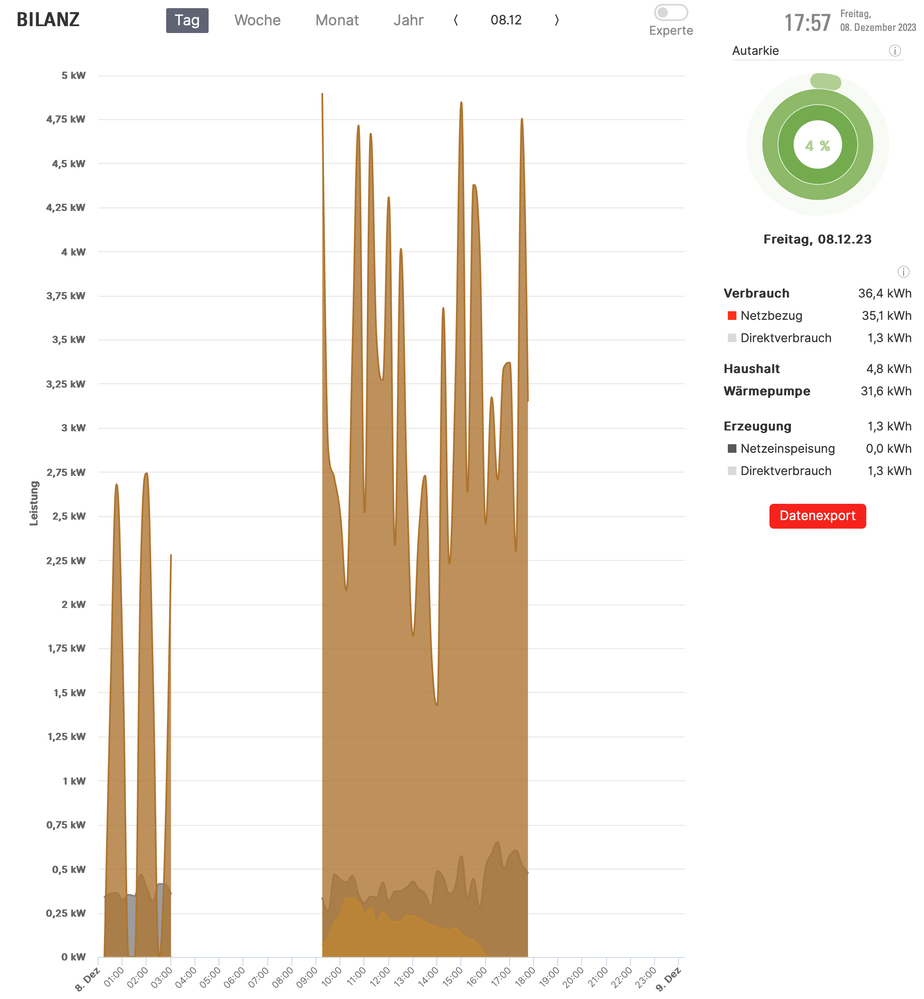
Task: Click the Wärmepumpe label
Action: pyautogui.click(x=767, y=391)
